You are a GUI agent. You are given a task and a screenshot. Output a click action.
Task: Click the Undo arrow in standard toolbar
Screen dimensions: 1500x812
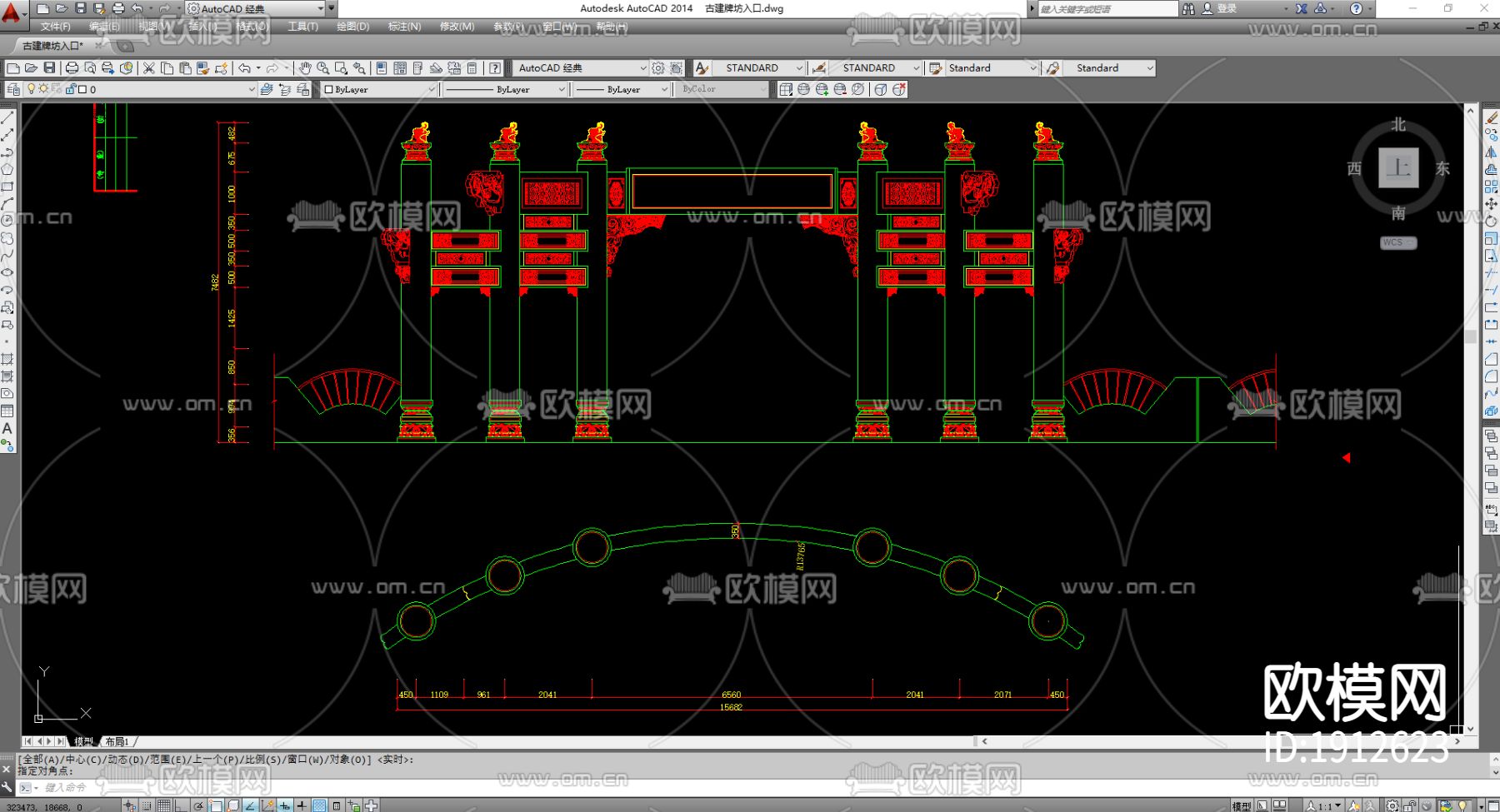pos(244,68)
